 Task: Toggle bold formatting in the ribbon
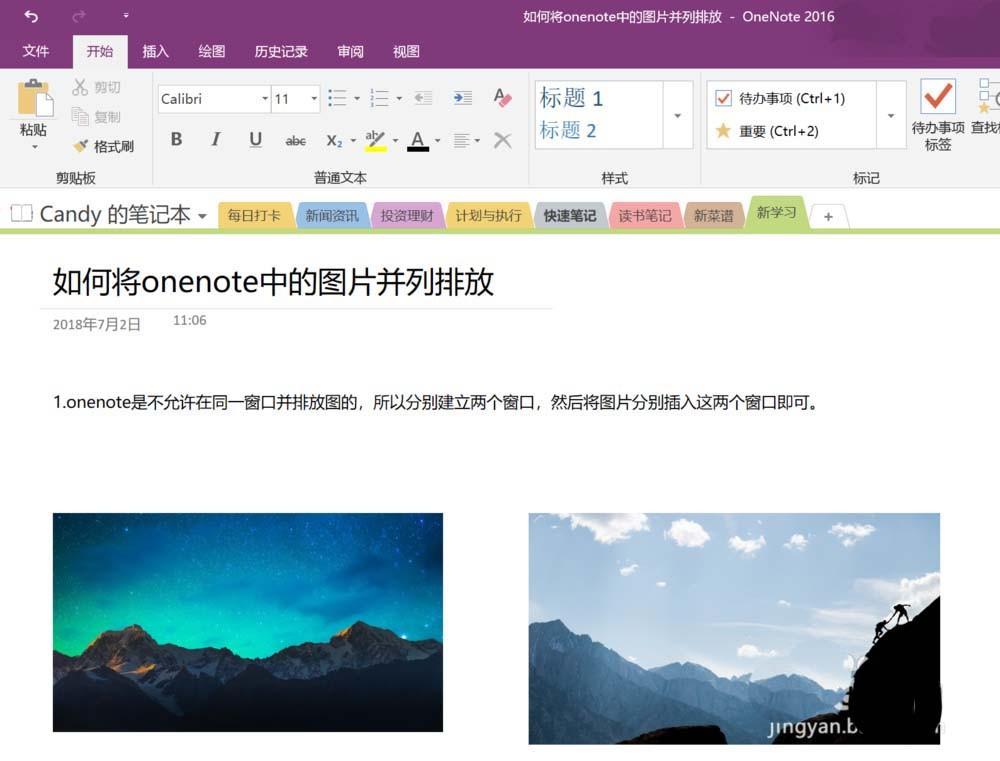pos(176,140)
